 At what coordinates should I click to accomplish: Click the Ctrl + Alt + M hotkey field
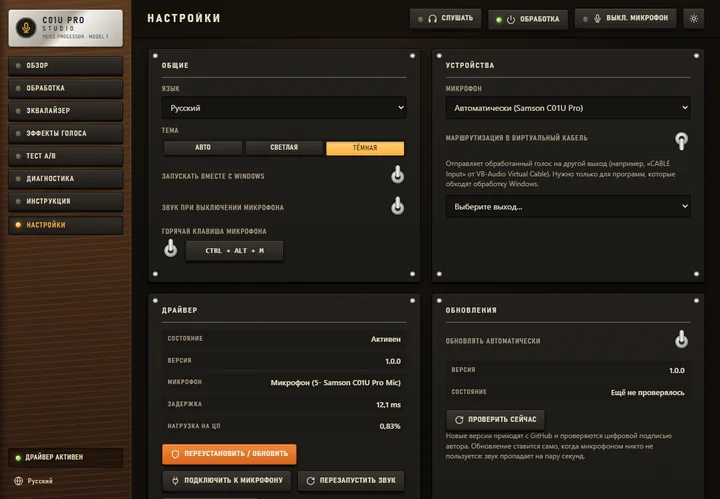coord(234,251)
